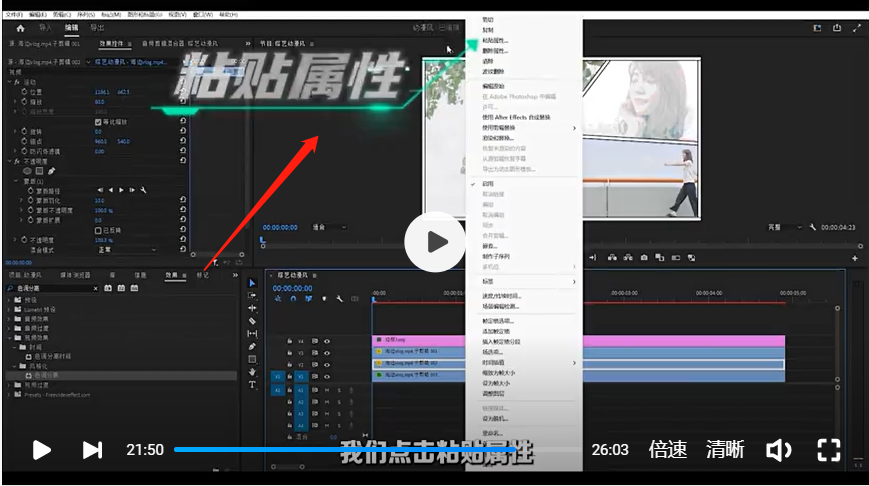Open the program monitor zoom 适合 dropdown
Screen dimensions: 869x486
(x=330, y=227)
